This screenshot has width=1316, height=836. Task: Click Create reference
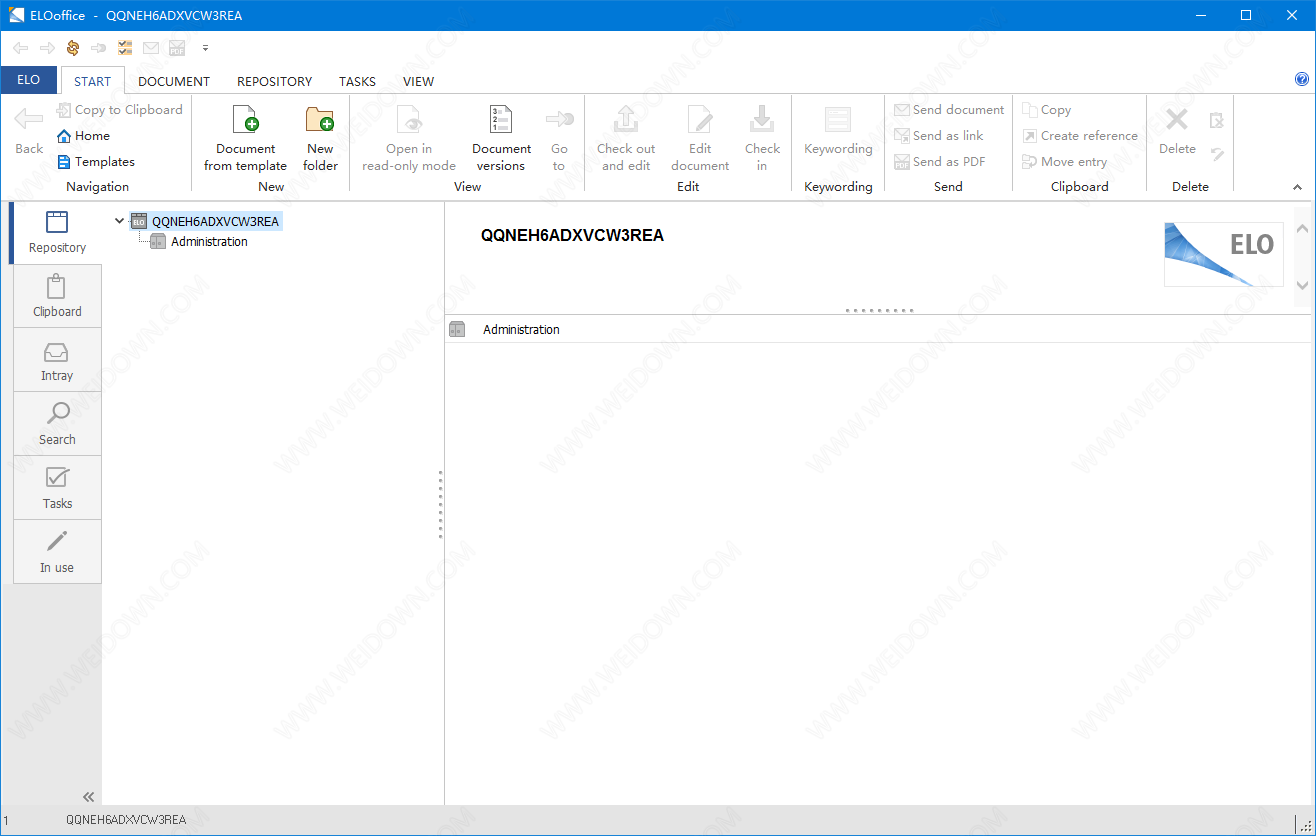pyautogui.click(x=1080, y=136)
